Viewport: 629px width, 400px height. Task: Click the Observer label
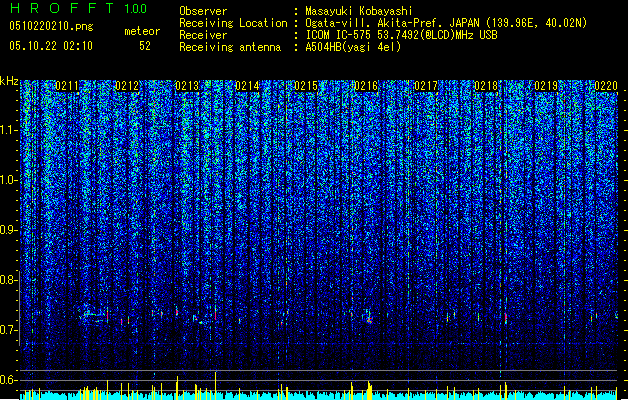[203, 11]
